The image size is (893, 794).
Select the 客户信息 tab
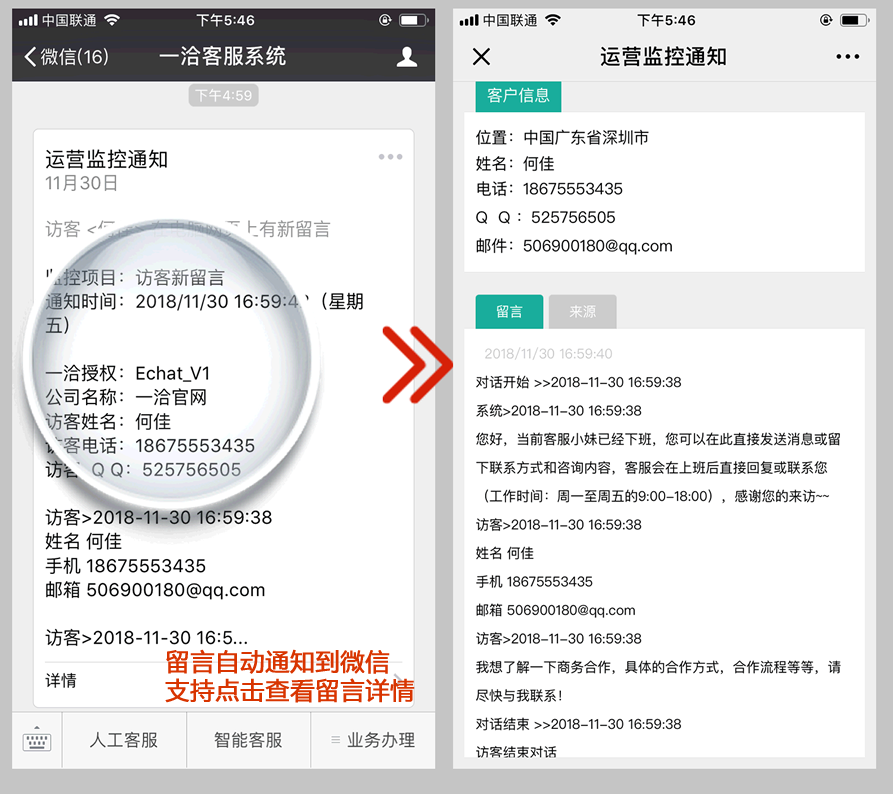pos(518,96)
